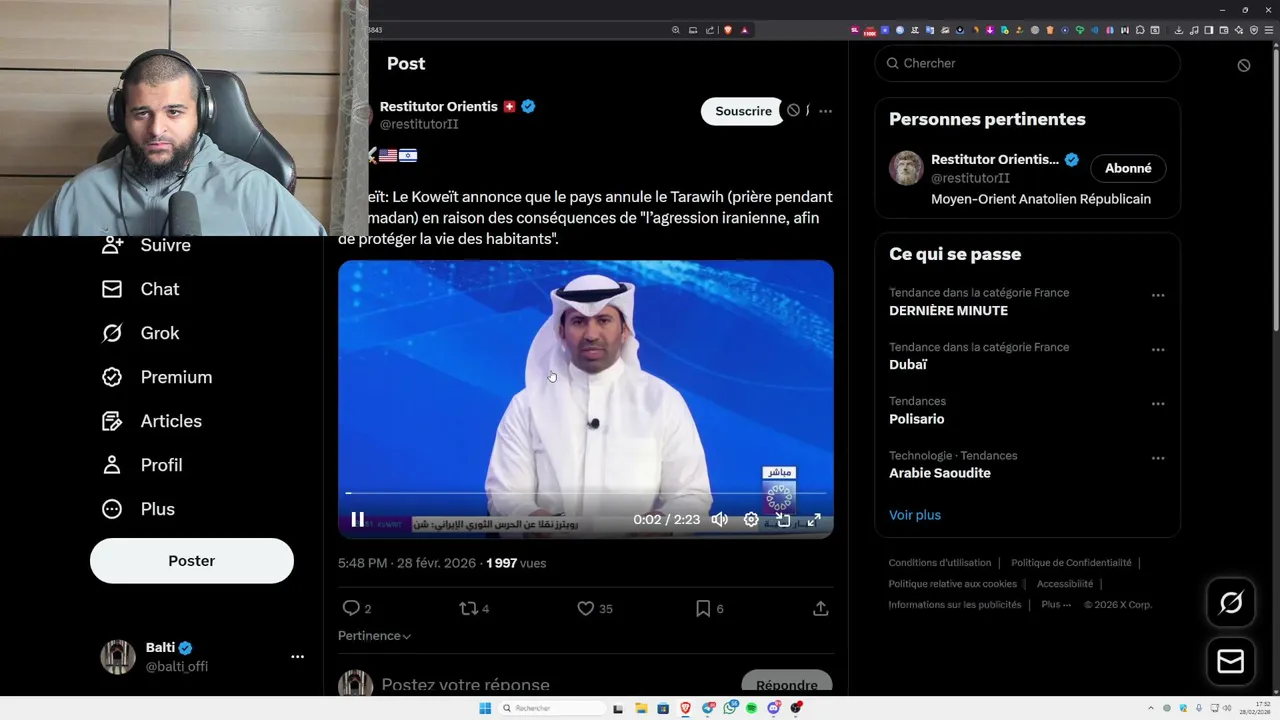Click the Brave shields lion icon
The height and width of the screenshot is (720, 1280).
click(728, 30)
